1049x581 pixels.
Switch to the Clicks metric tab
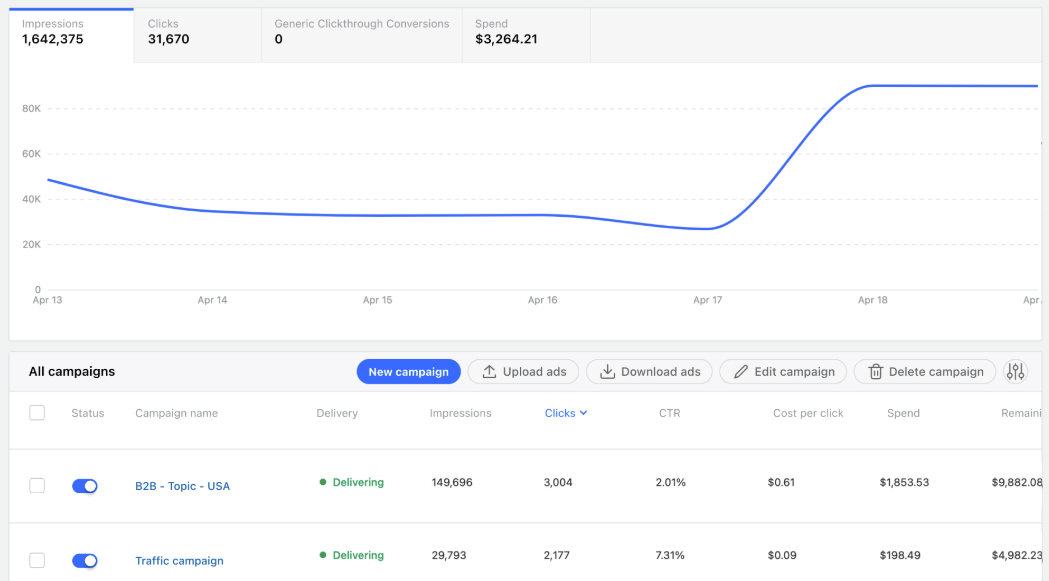[x=196, y=32]
